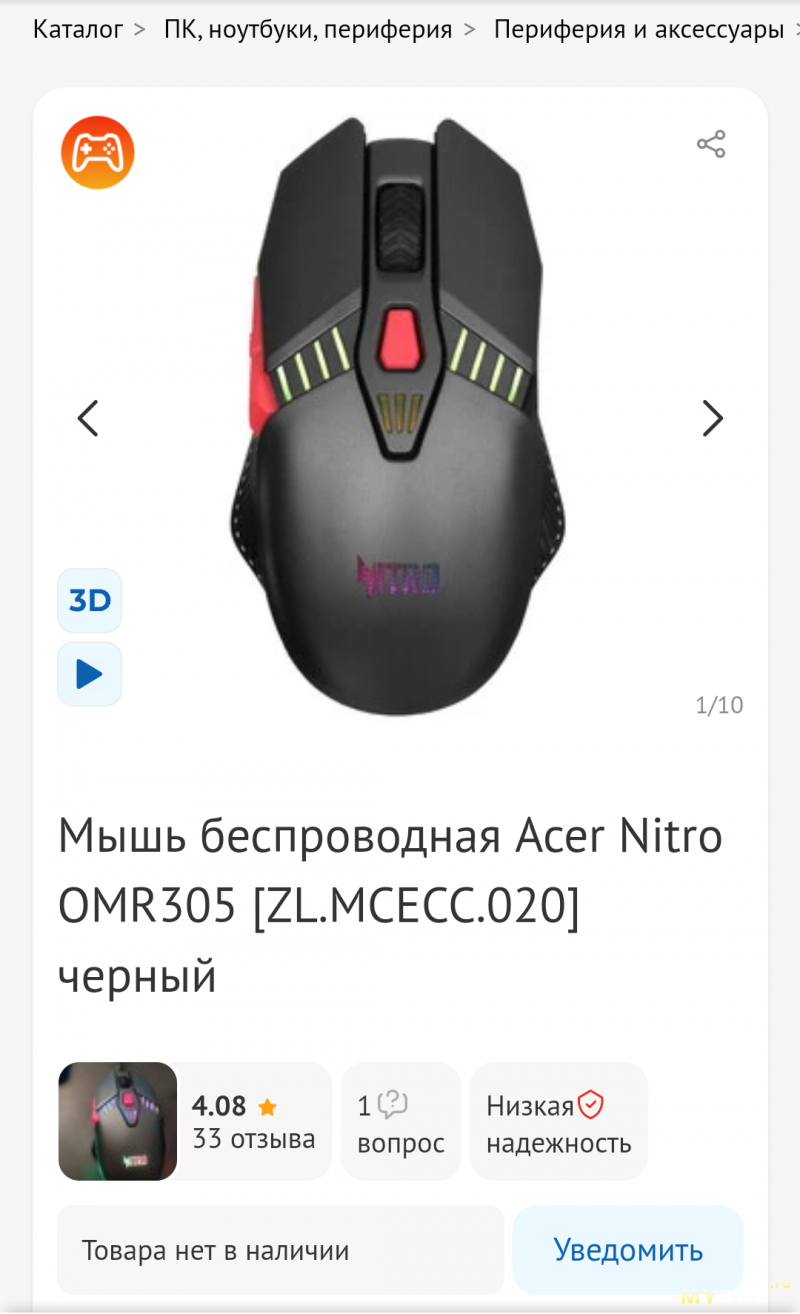800x1314 pixels.
Task: Show the next product image
Action: tap(712, 418)
